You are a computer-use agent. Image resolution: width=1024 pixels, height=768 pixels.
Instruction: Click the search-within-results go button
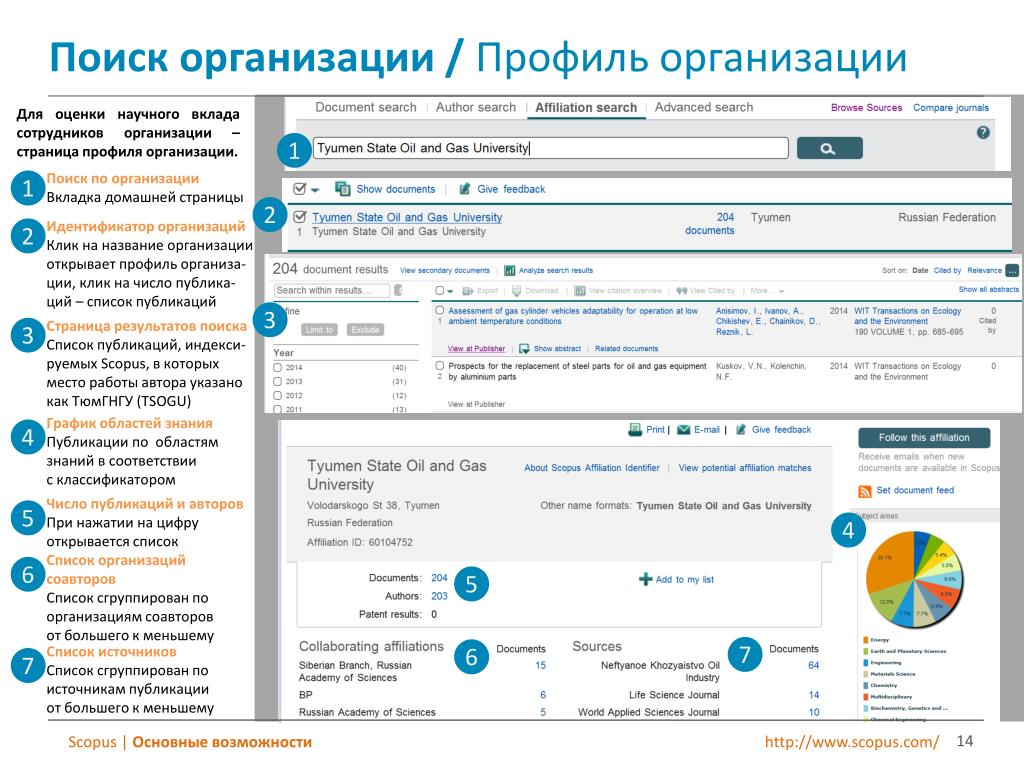click(398, 290)
